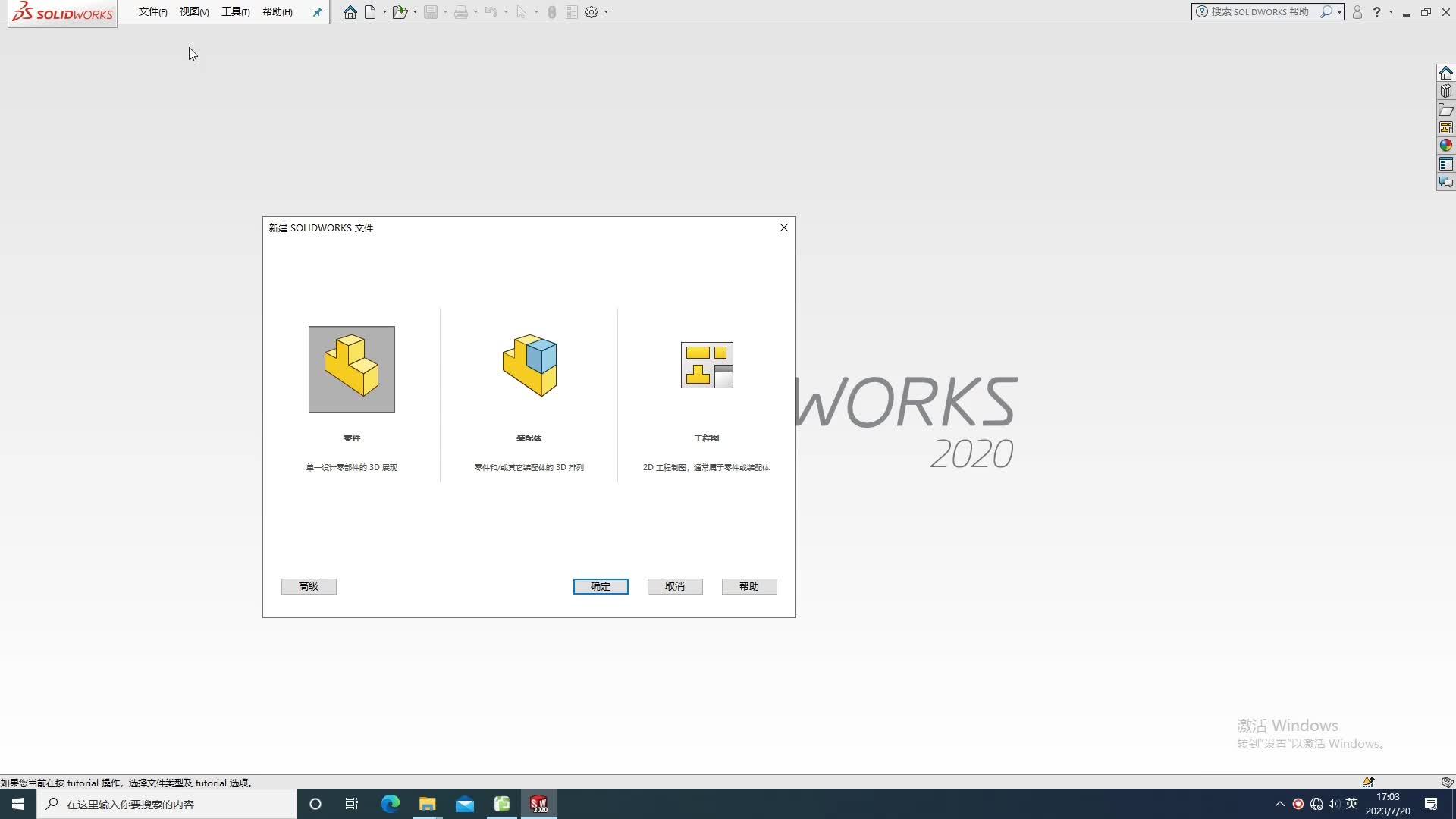
Task: Select the 工程图 drawing template icon
Action: tap(707, 365)
